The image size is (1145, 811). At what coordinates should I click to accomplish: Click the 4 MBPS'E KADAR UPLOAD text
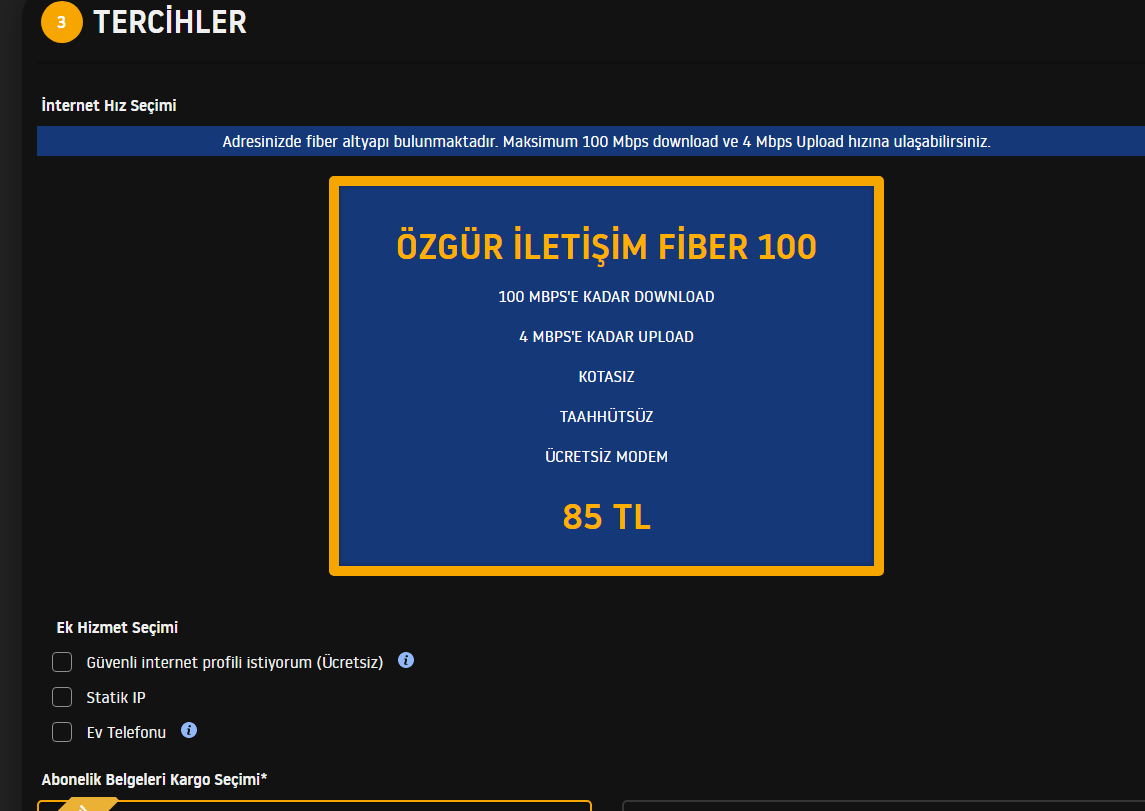point(606,337)
